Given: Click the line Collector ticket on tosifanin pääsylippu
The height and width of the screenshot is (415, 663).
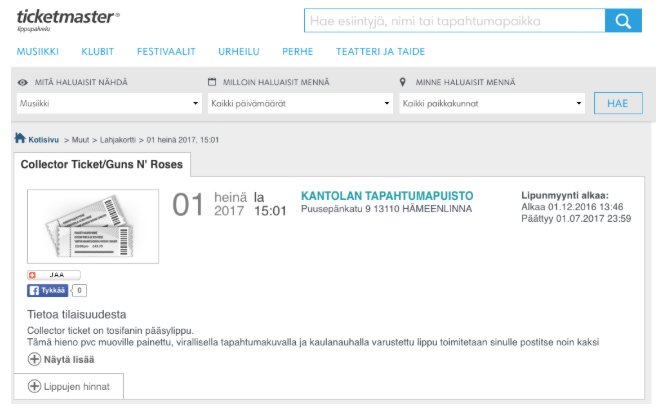Looking at the screenshot, I should [x=110, y=330].
